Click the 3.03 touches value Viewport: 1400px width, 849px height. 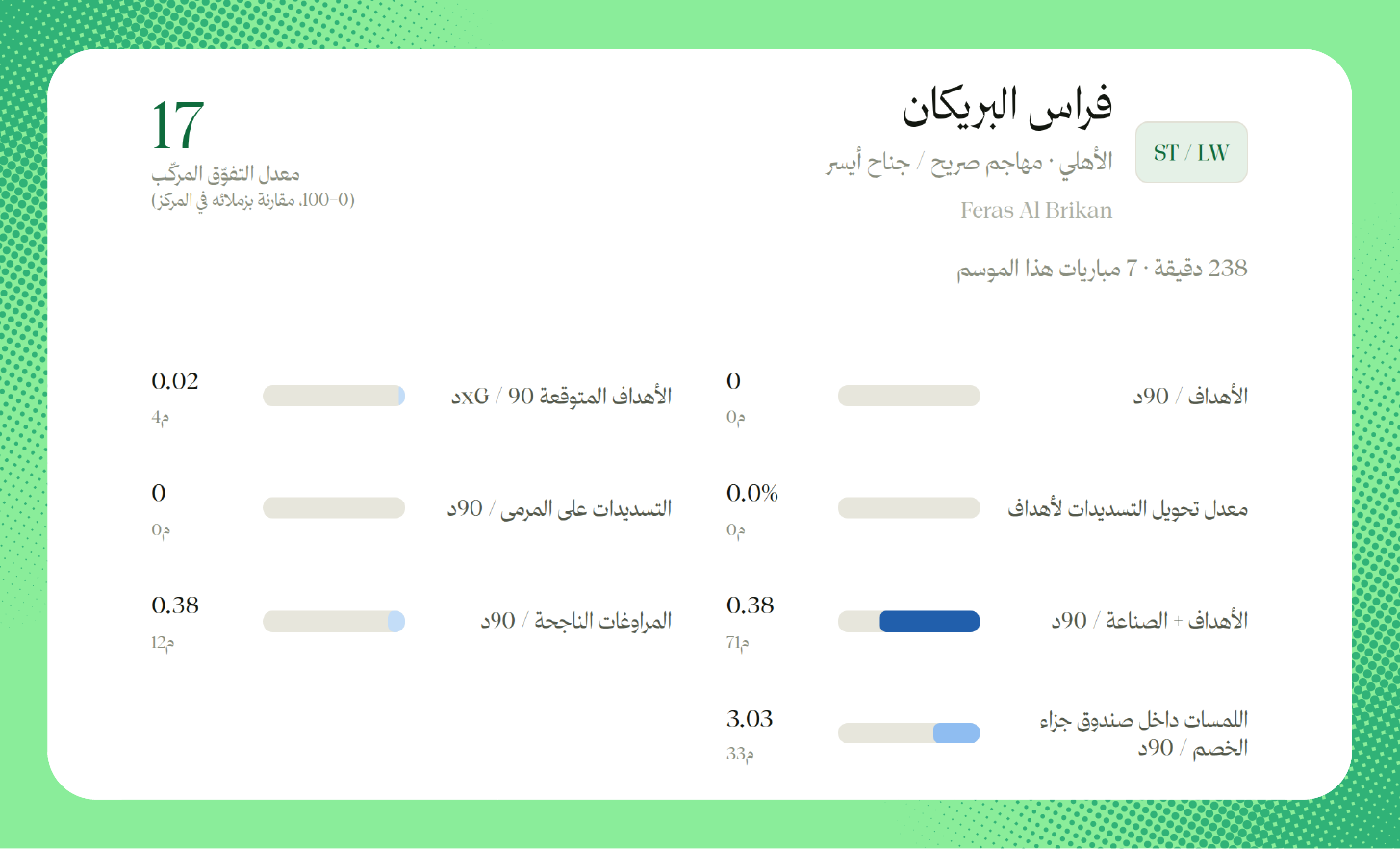tap(750, 719)
